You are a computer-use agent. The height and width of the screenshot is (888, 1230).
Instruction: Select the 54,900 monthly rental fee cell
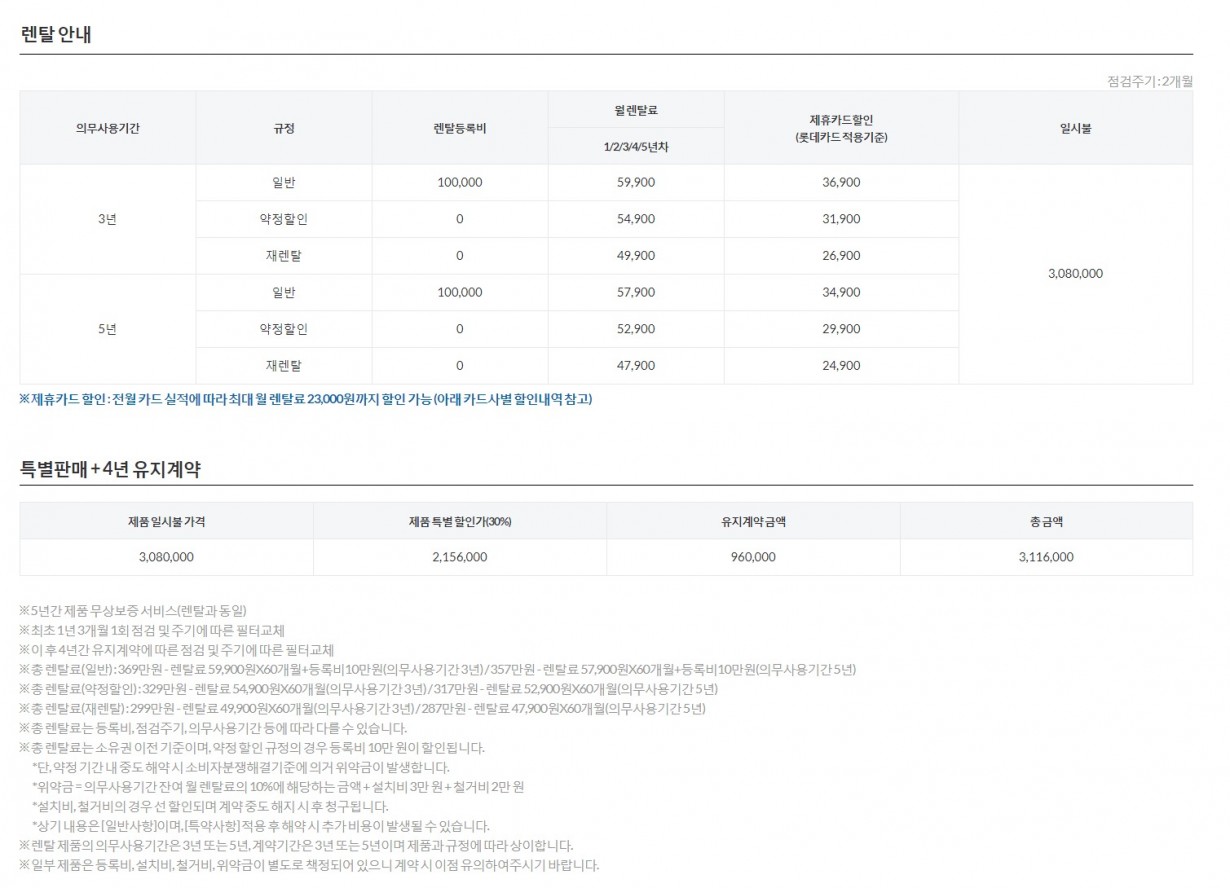tap(636, 219)
